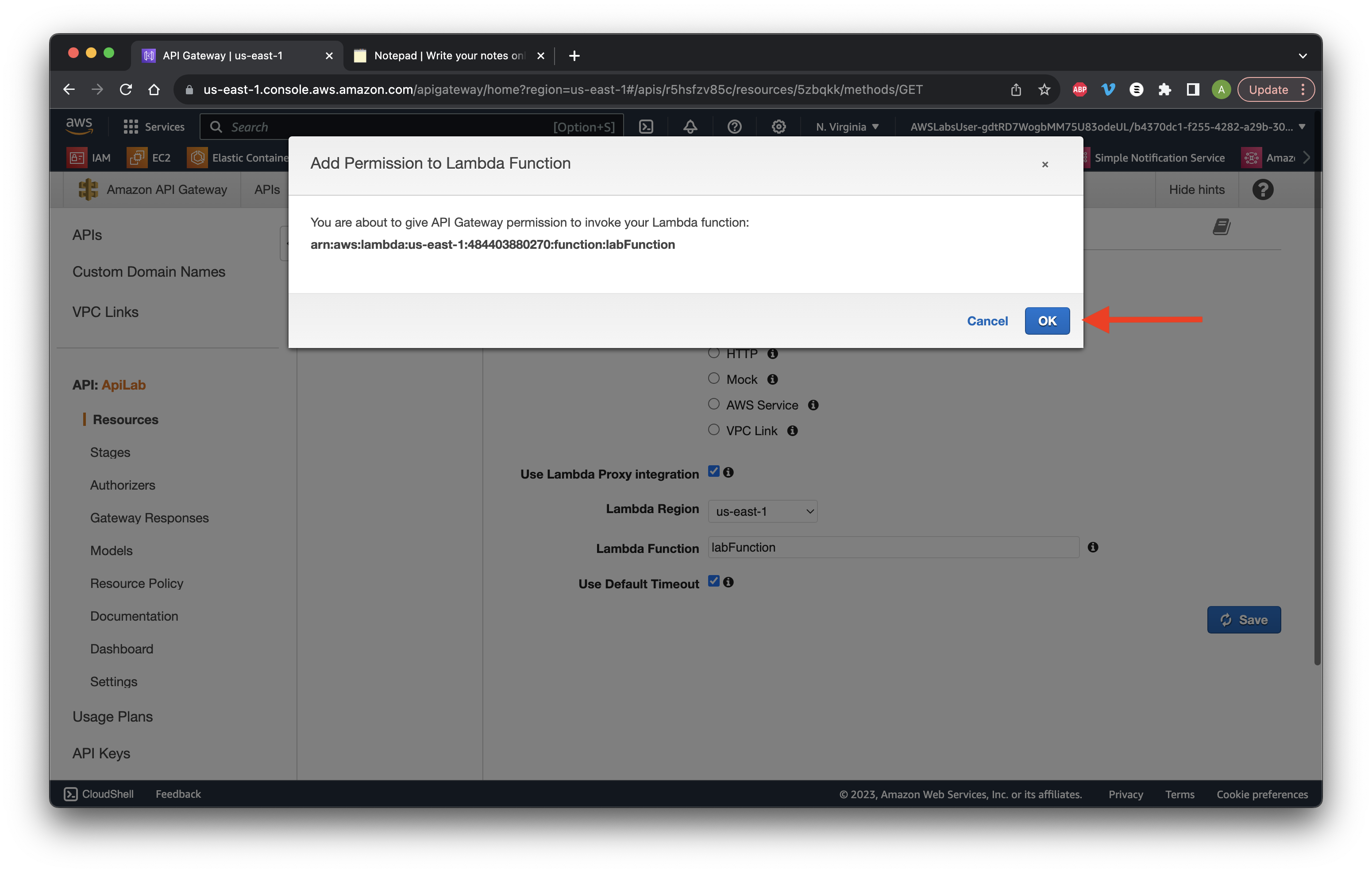The image size is (1372, 873).
Task: Select the Mock integration type radio
Action: click(x=713, y=379)
